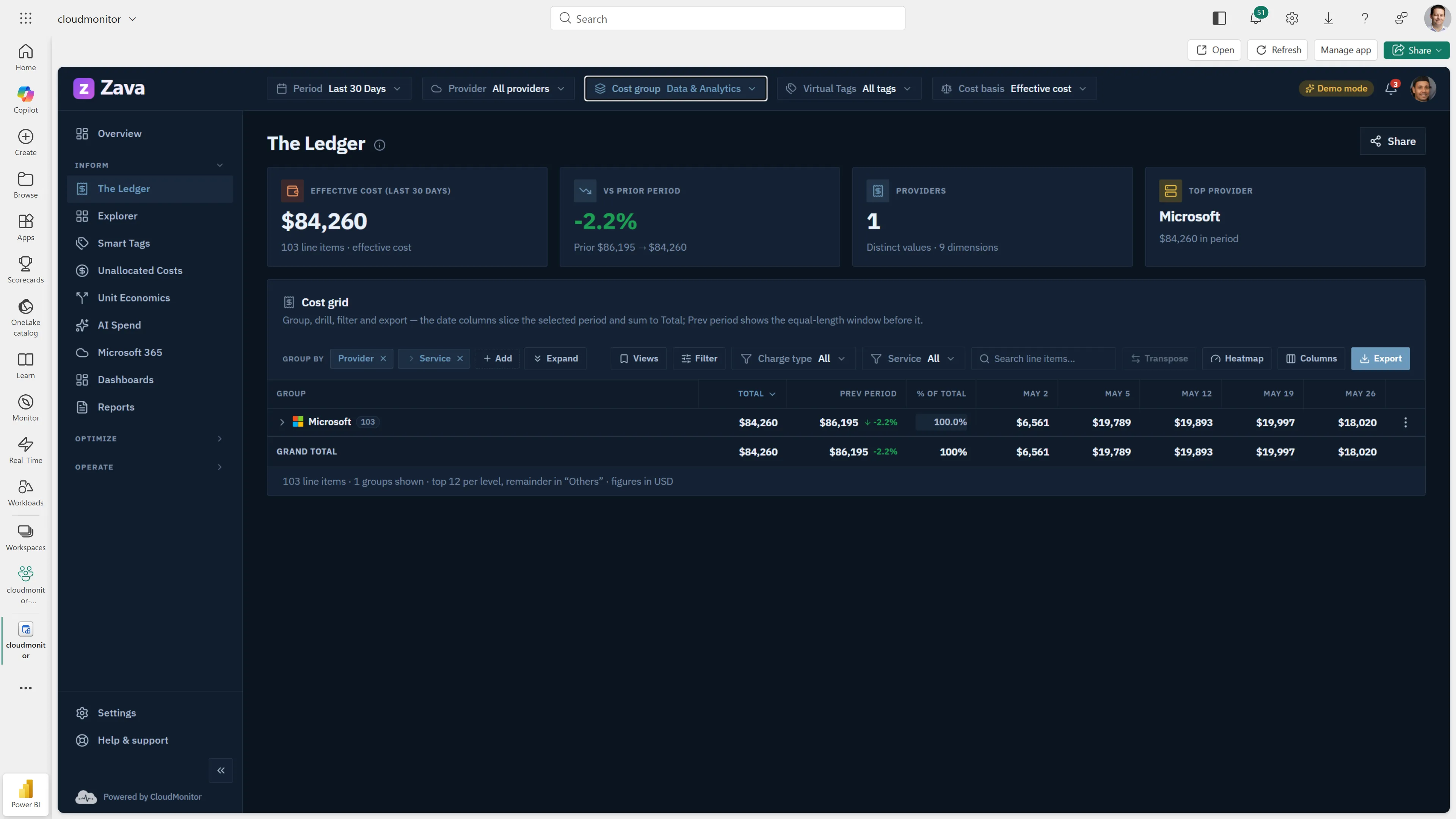Open Unit Economics page
Screen dimensions: 1456x819
pos(150,298)
